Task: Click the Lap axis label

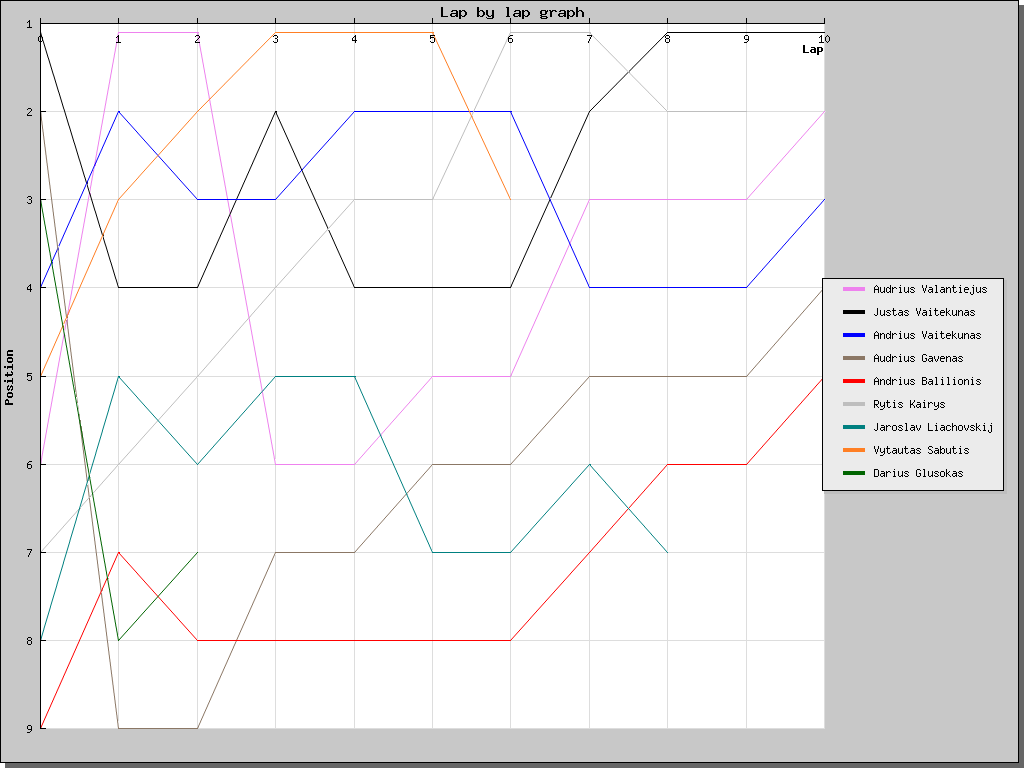Action: click(812, 50)
